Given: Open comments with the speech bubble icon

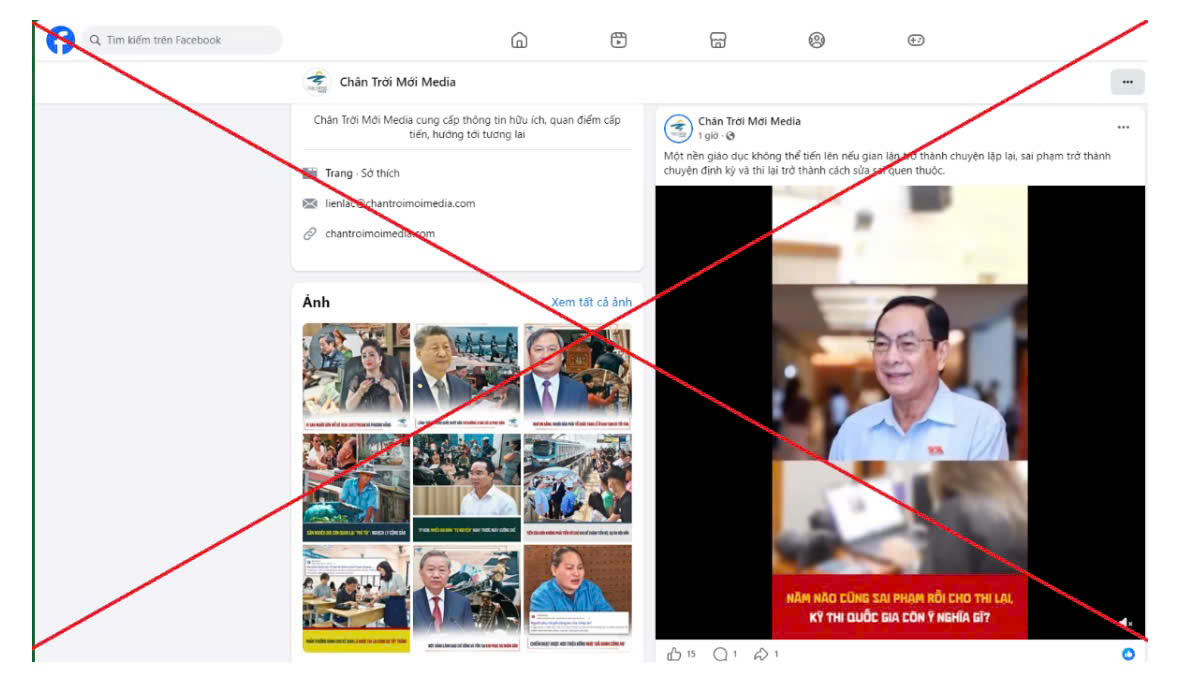Looking at the screenshot, I should coord(721,654).
